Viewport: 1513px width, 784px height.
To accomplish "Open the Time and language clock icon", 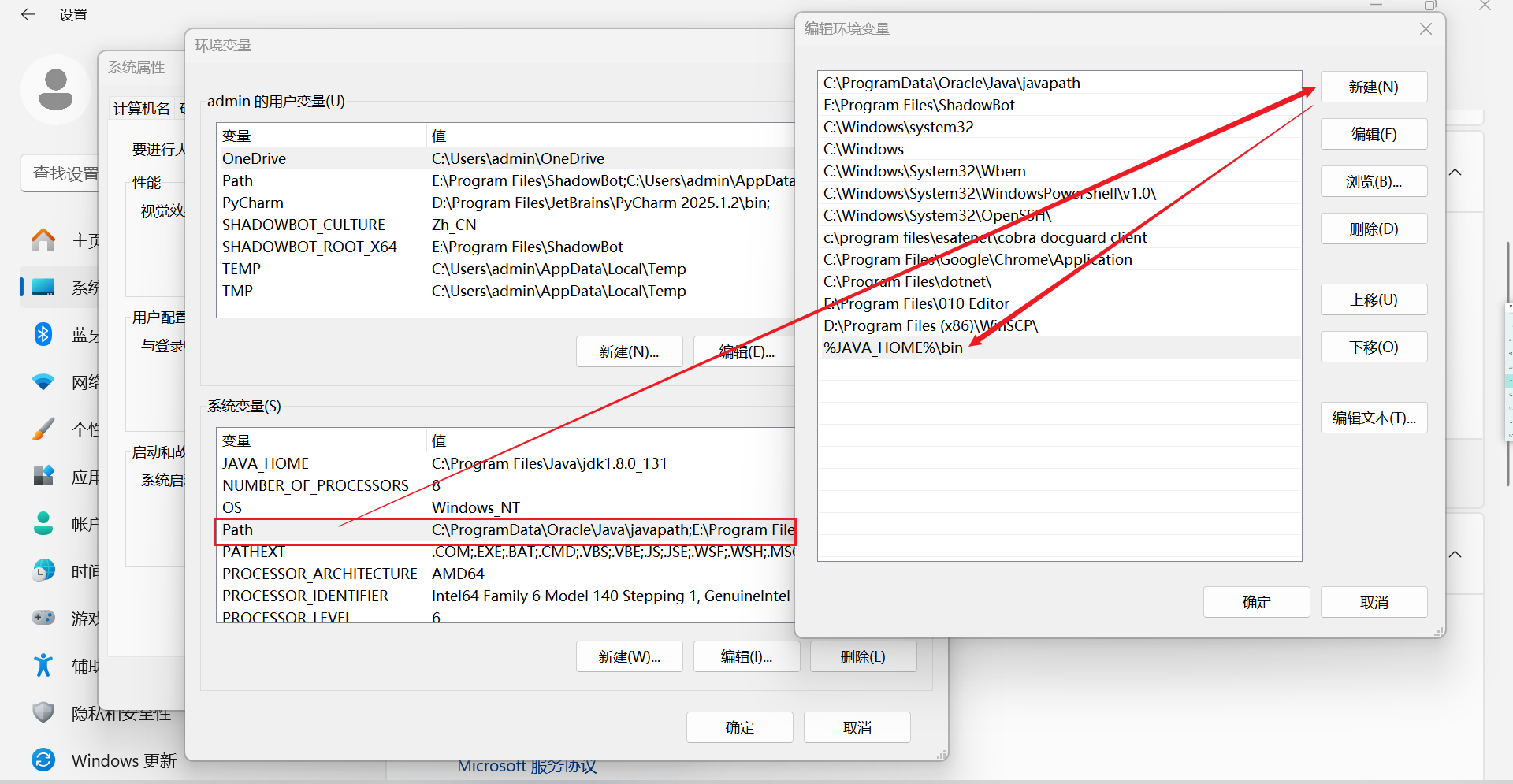I will pyautogui.click(x=43, y=570).
